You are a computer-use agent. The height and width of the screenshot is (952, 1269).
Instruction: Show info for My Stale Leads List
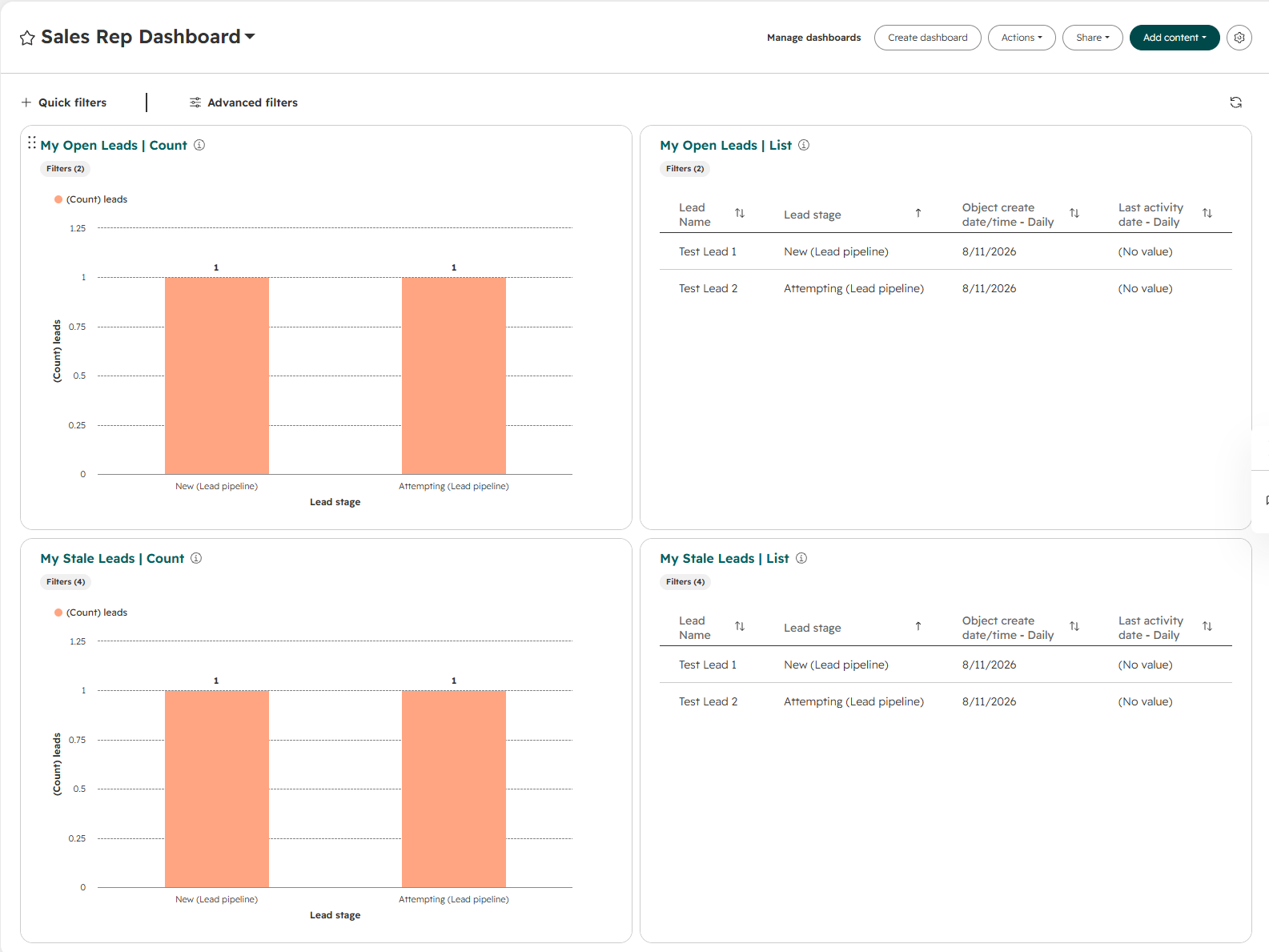[801, 558]
